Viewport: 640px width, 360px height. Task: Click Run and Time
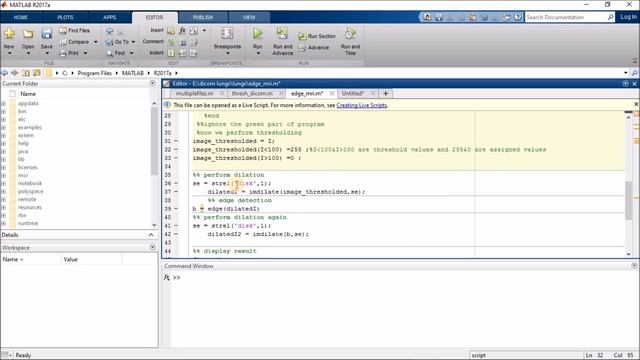350,41
